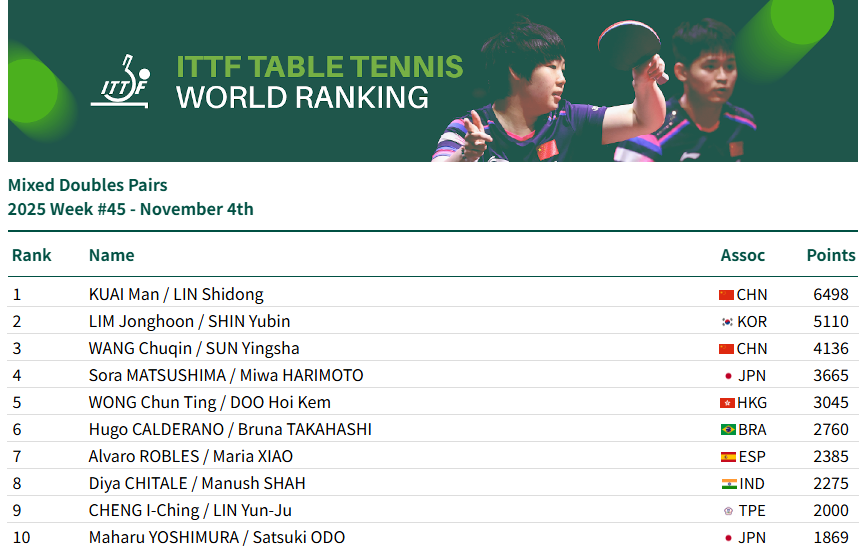866x549 pixels.
Task: Sort by the Rank column header
Action: (x=32, y=255)
